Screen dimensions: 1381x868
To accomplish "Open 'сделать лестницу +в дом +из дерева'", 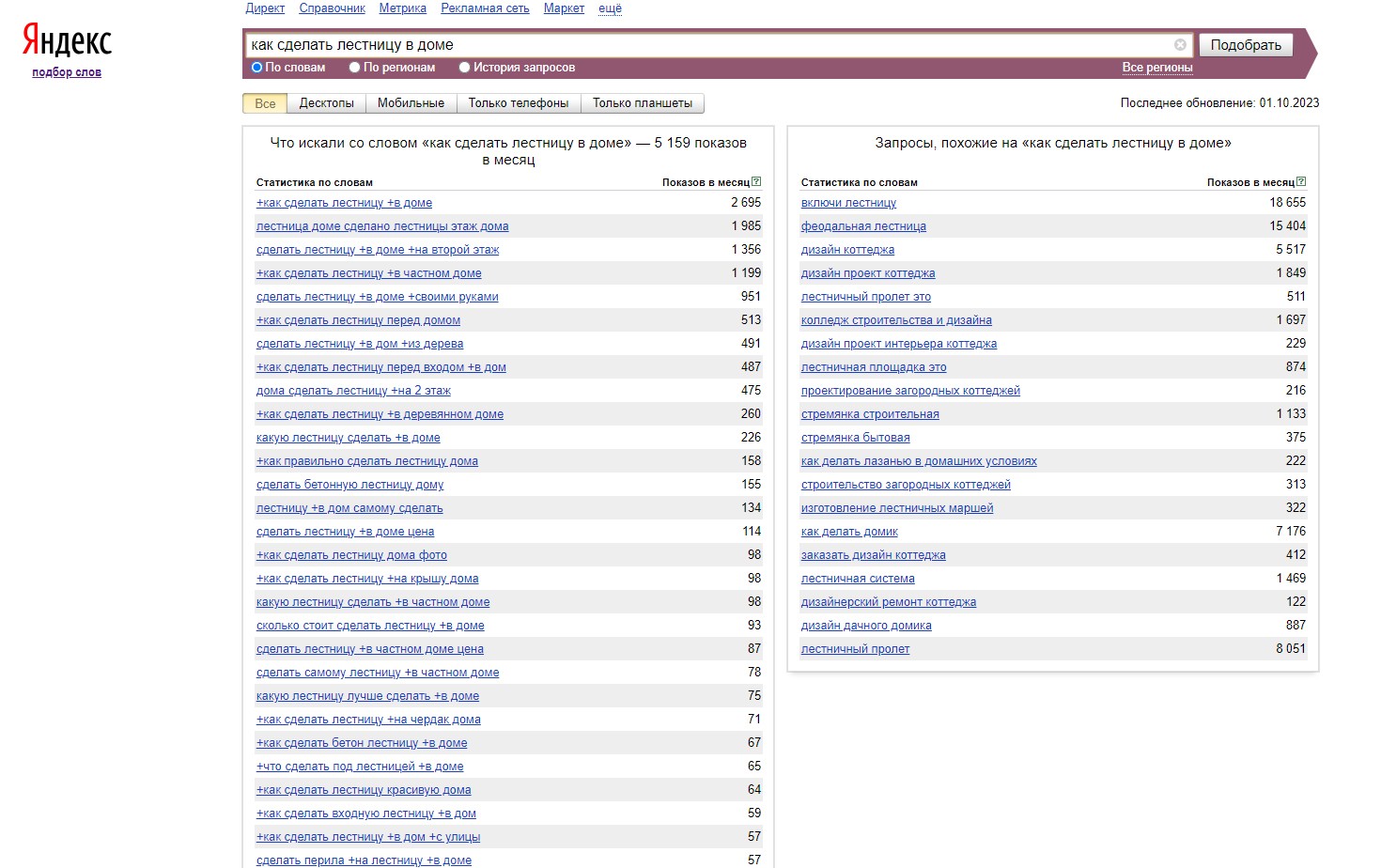I will click(x=360, y=344).
